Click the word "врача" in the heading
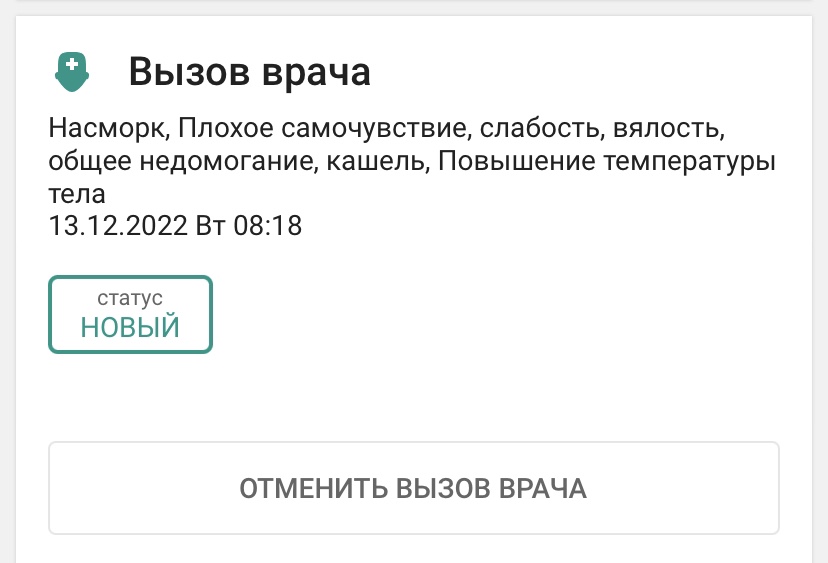 [x=316, y=73]
